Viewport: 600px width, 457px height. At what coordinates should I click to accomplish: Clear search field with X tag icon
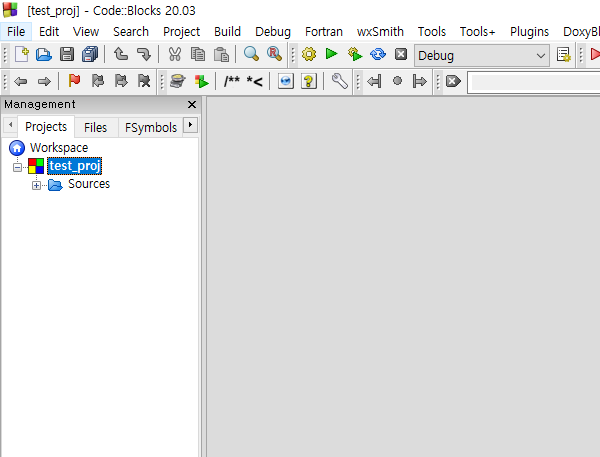click(x=453, y=81)
